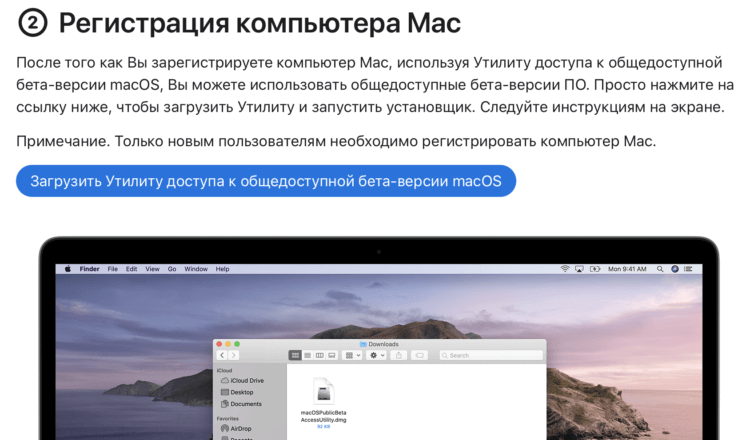750x440 pixels.
Task: Click the Finder Search field
Action: [491, 355]
